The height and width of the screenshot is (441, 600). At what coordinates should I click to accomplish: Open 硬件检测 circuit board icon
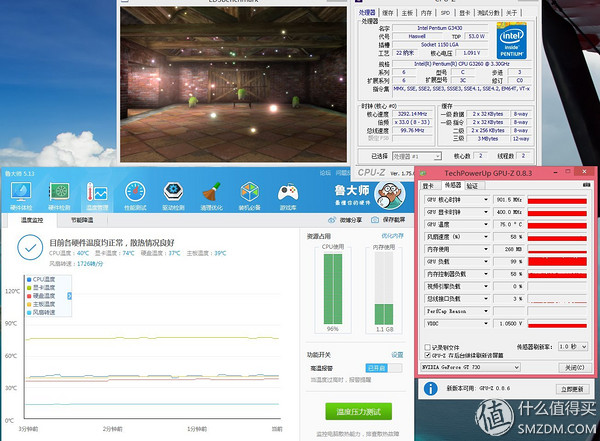click(59, 196)
